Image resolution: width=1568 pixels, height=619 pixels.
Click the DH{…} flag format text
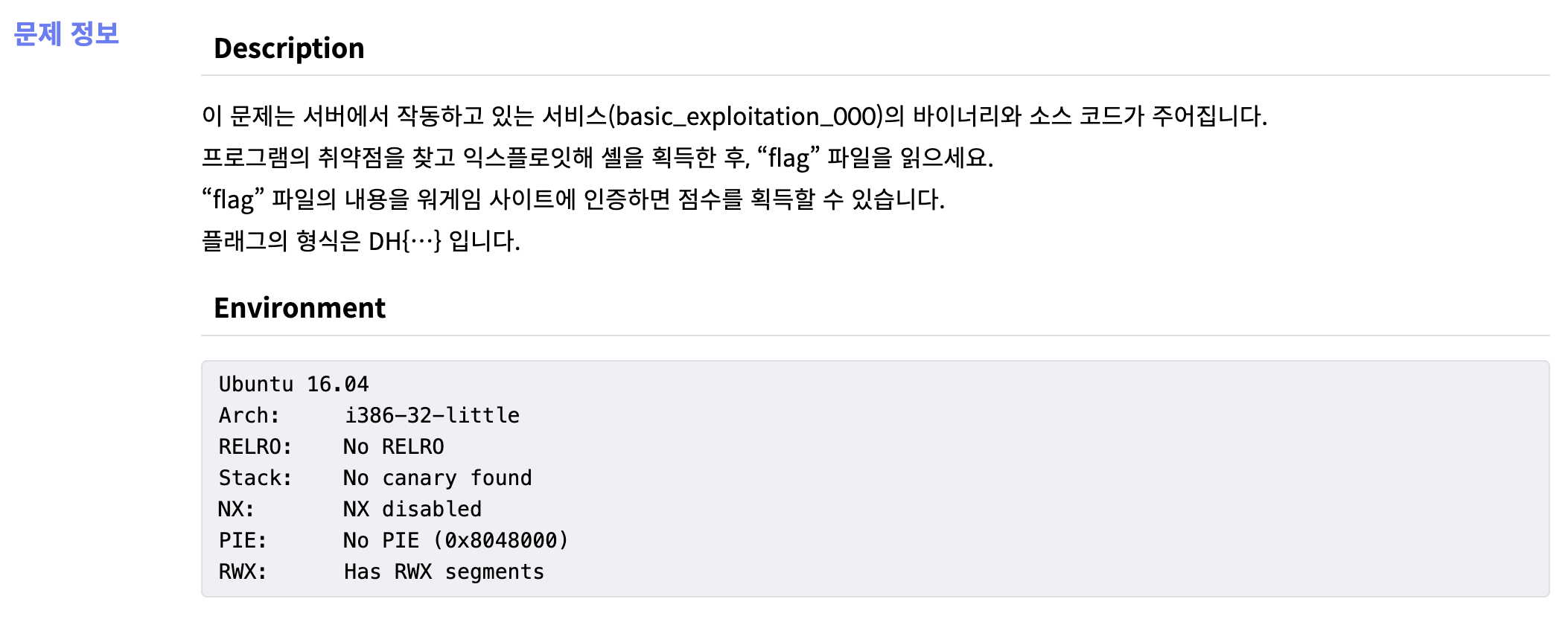tap(406, 242)
